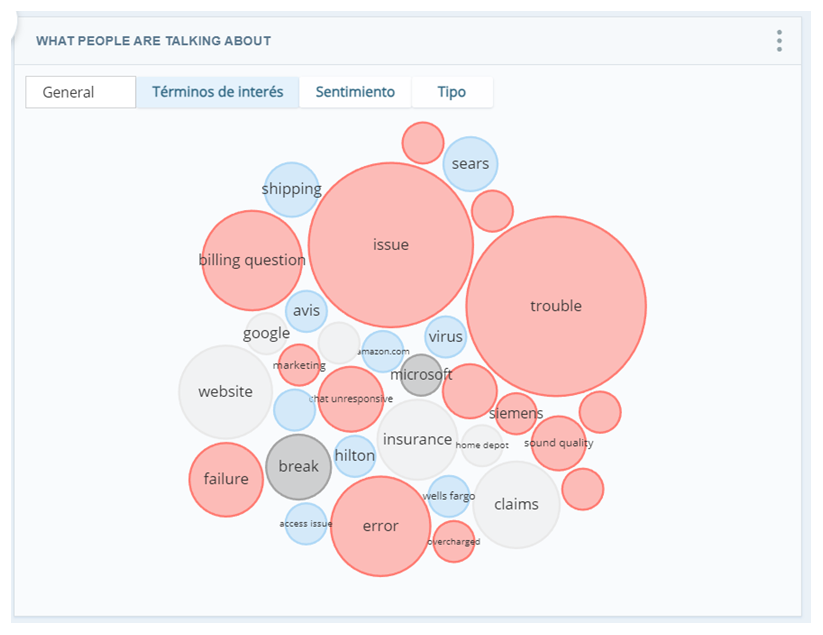Select the 'sears' bubble

point(470,164)
